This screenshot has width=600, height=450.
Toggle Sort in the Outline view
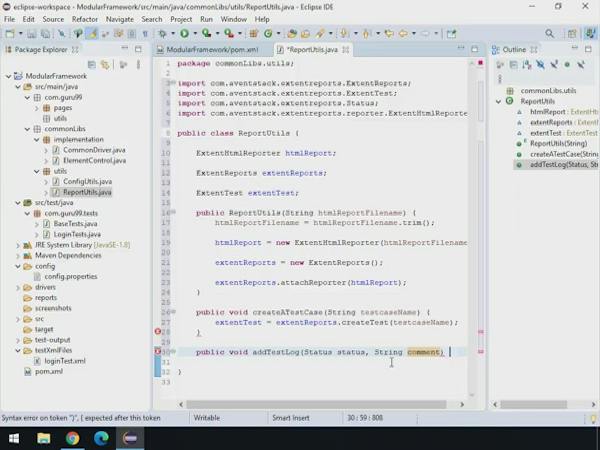coord(527,65)
